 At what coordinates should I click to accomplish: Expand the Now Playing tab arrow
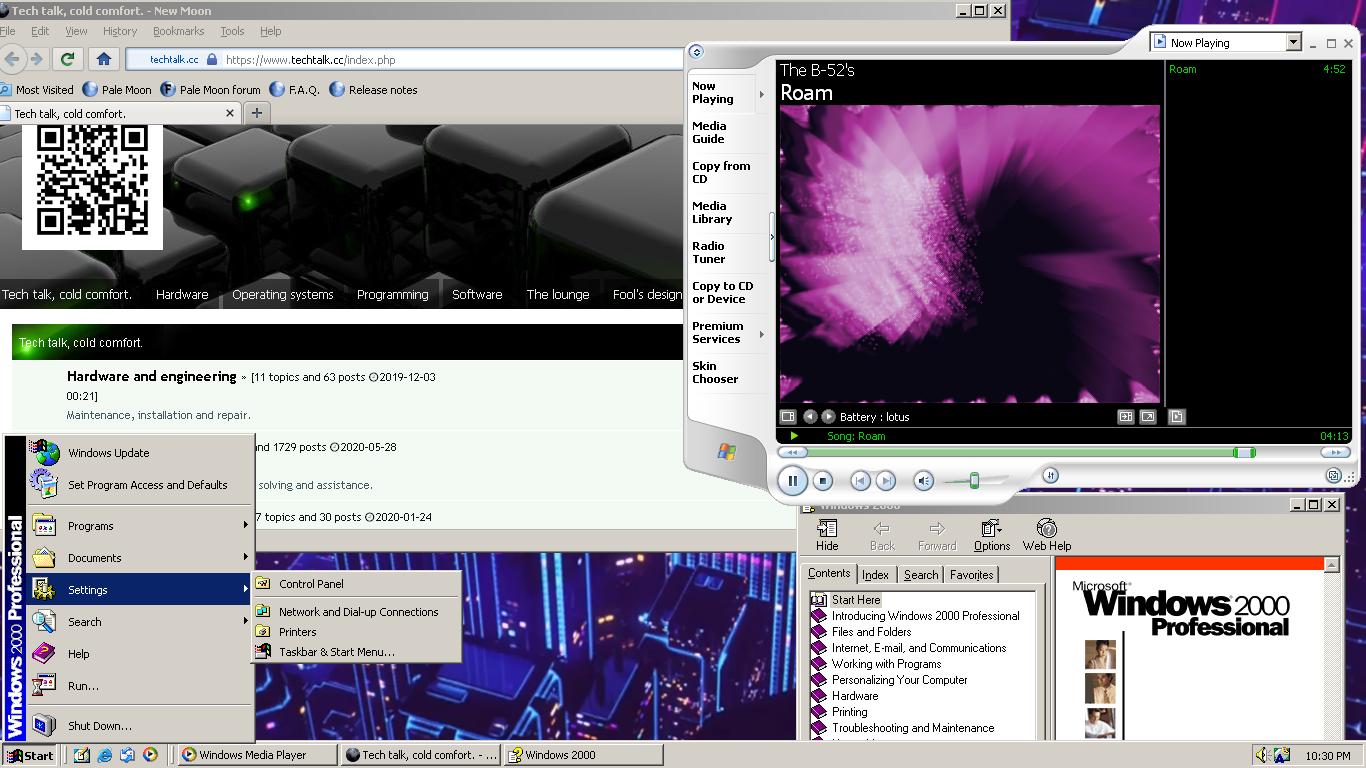tap(762, 94)
